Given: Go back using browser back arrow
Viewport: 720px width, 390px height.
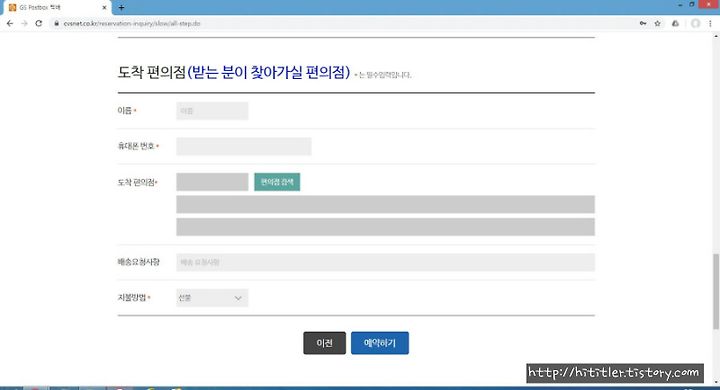Looking at the screenshot, I should [10, 23].
